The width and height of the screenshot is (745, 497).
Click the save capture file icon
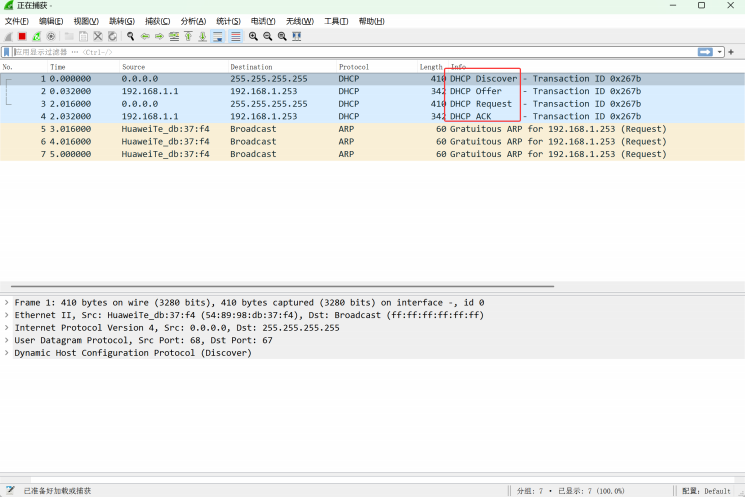tap(83, 37)
